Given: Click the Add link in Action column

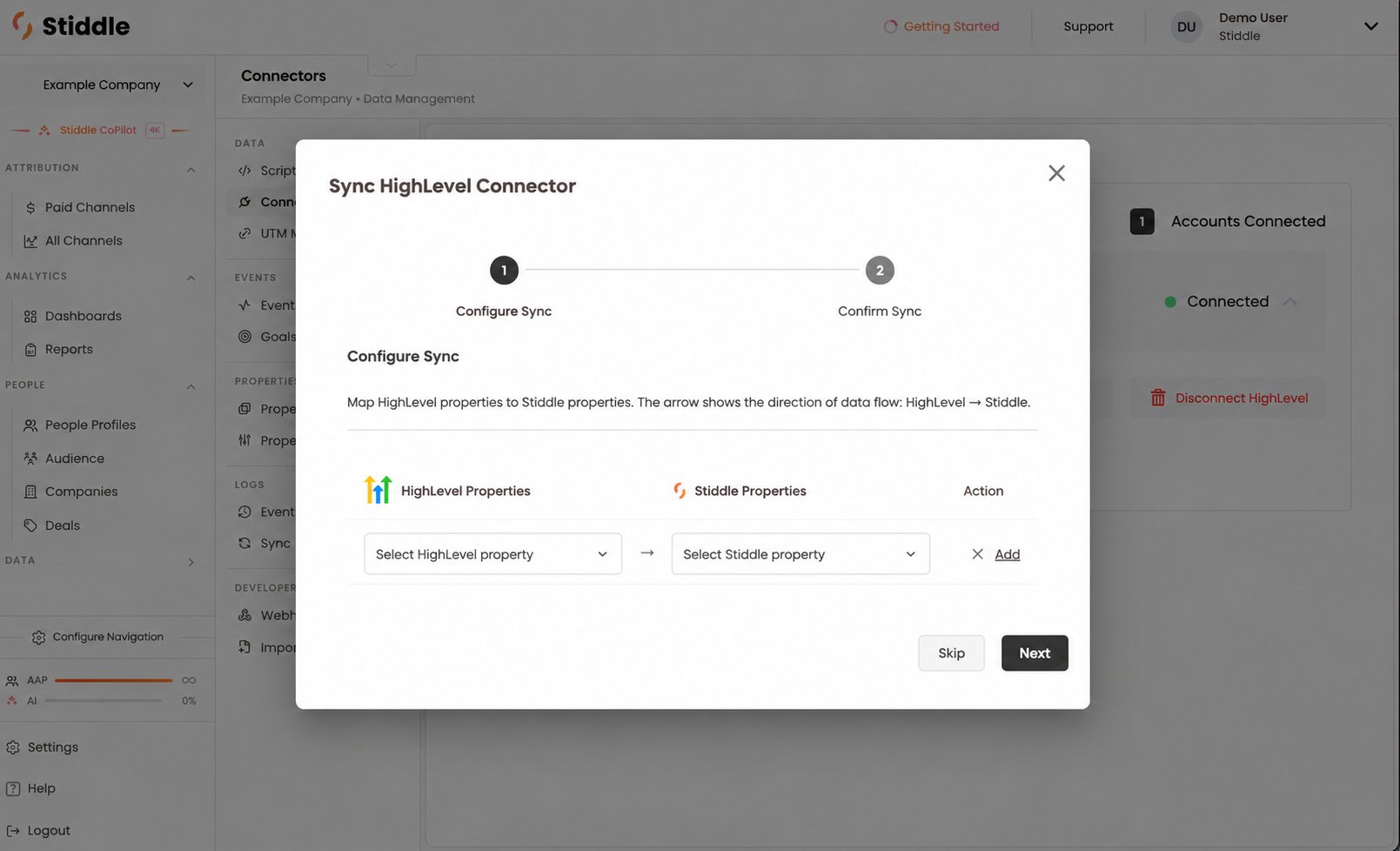Looking at the screenshot, I should pyautogui.click(x=1007, y=554).
